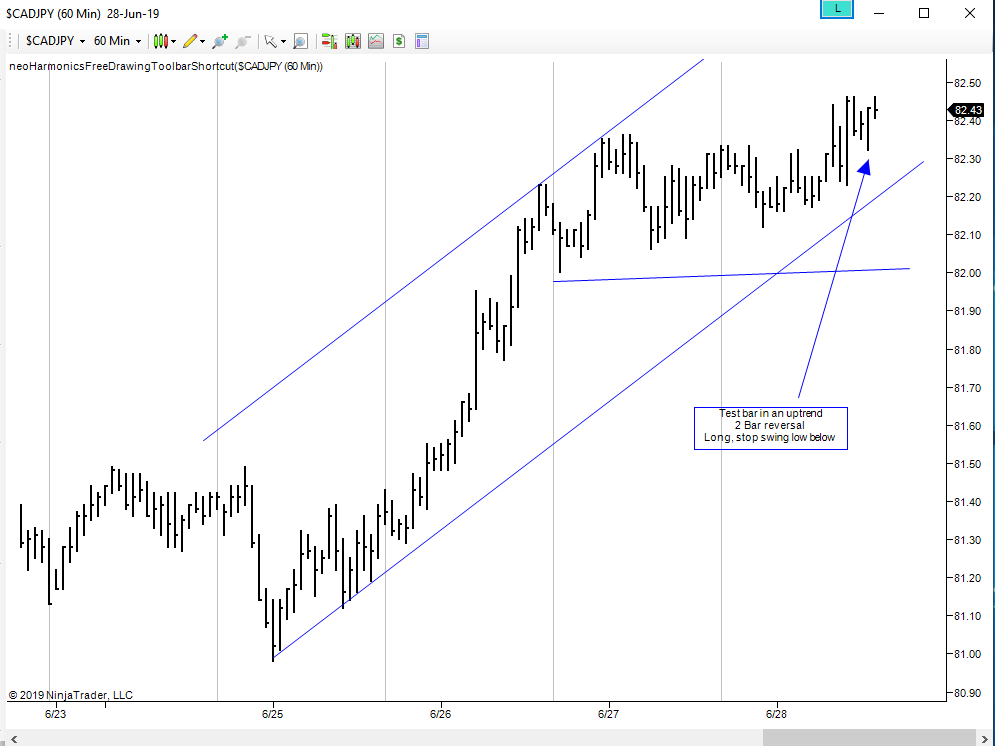Click the 82.00 price axis label
The height and width of the screenshot is (746, 995).
click(967, 273)
